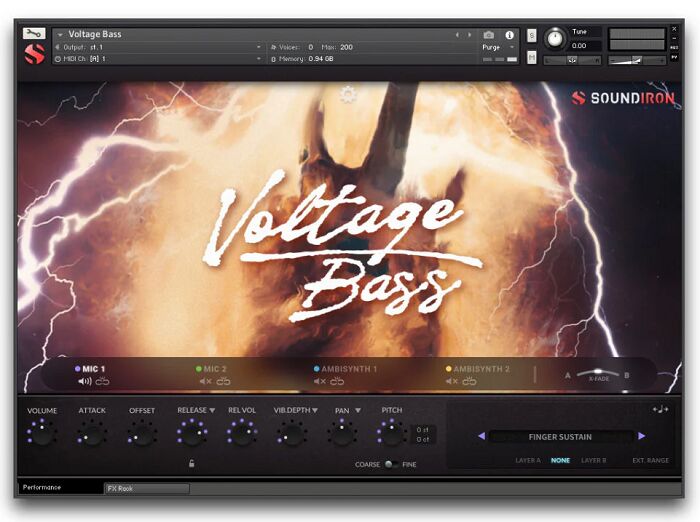
Task: Click the center icon in the pan slider
Action: pos(571,60)
